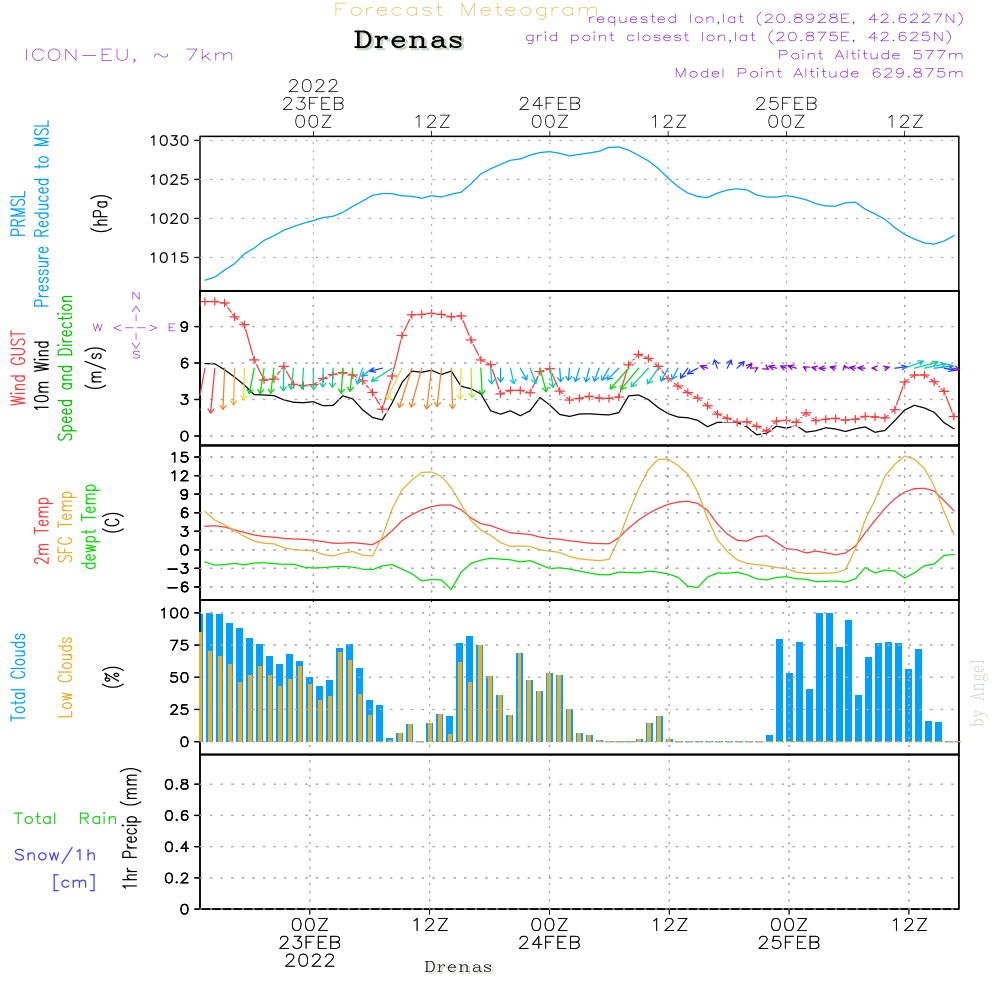Select the blue 'PRMSL' axis title
Viewport: 1000px width, 1000px height.
[x=18, y=213]
